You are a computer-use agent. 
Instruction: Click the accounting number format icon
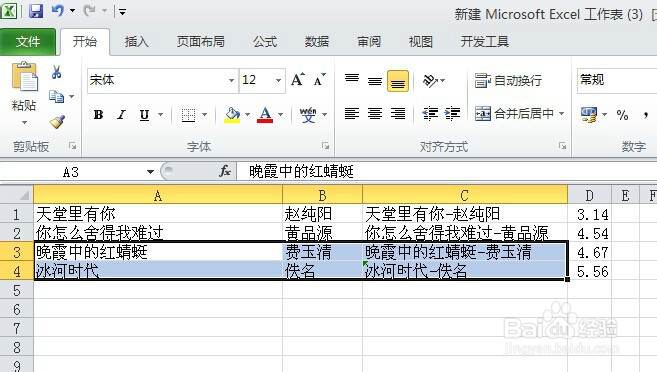coord(589,114)
